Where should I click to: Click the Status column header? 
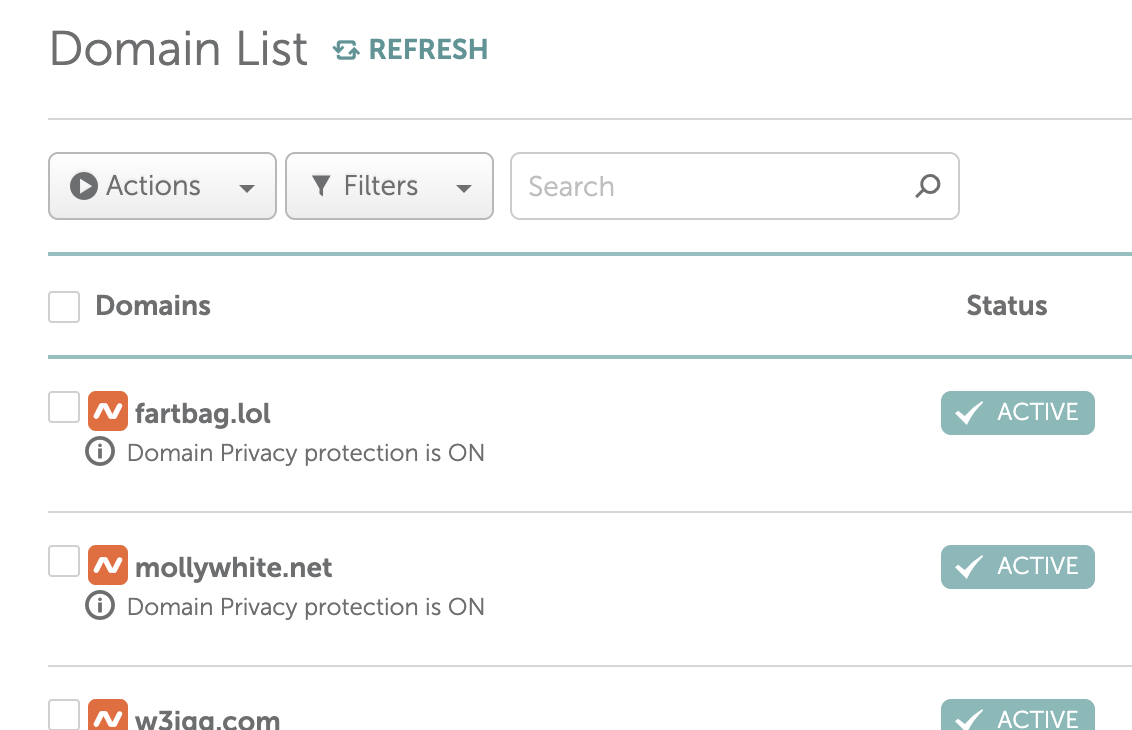pyautogui.click(x=1006, y=306)
